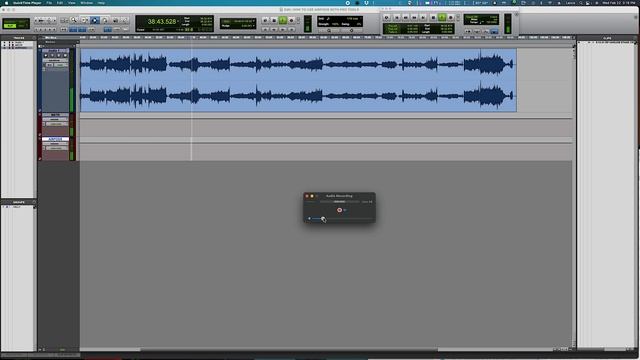This screenshot has width=640, height=360.
Task: Click the Stop button in the floating Transport window
Action: pos(433,18)
